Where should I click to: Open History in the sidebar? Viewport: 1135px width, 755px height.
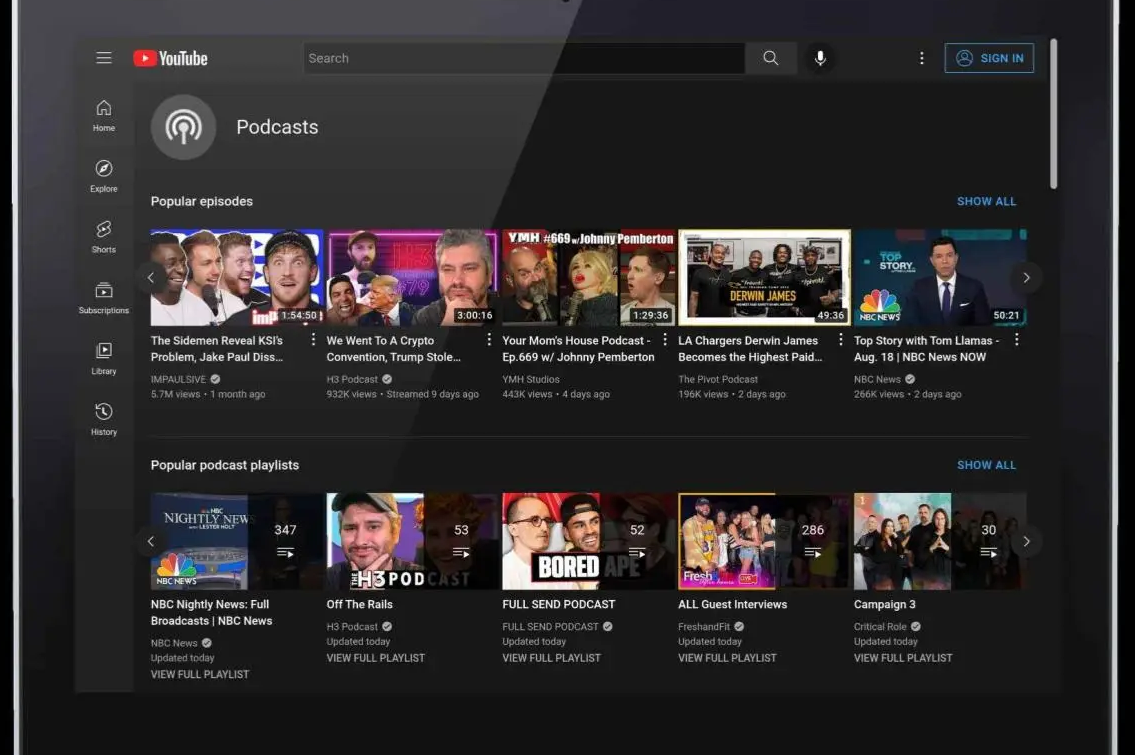pos(104,420)
